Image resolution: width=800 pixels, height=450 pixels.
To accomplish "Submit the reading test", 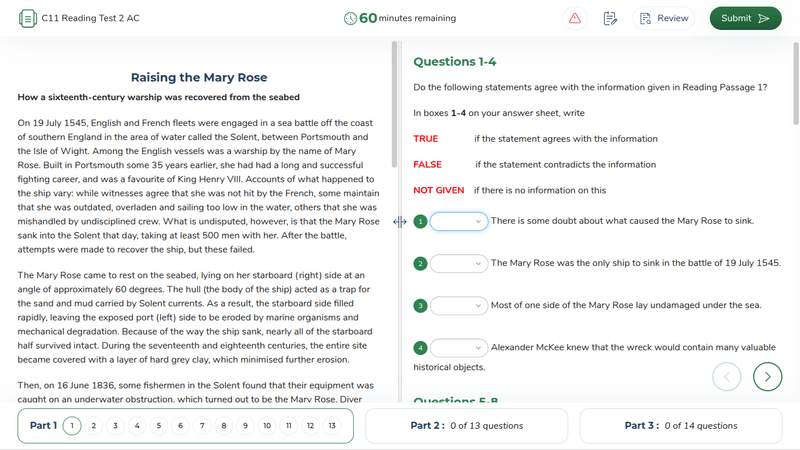I will pyautogui.click(x=745, y=18).
